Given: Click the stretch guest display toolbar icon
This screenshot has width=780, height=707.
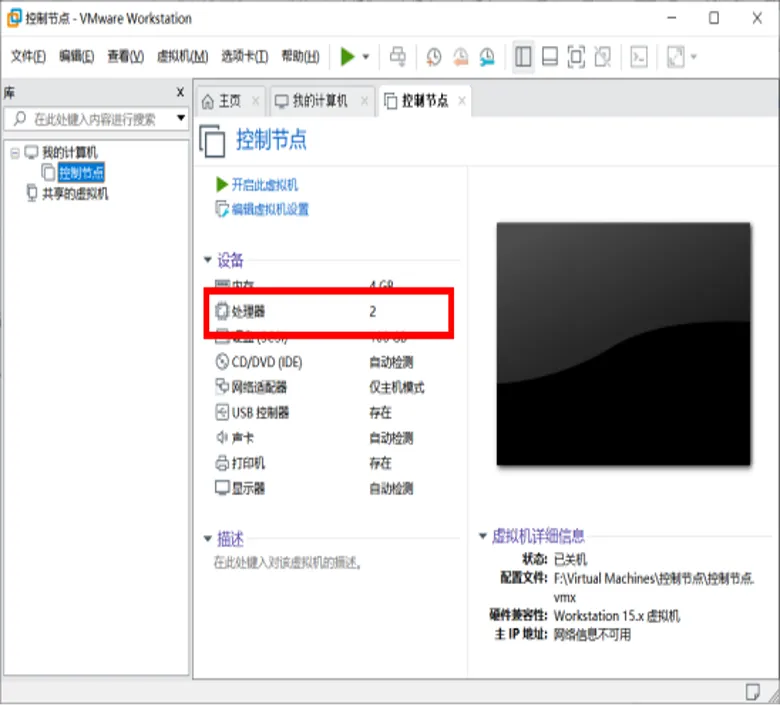Looking at the screenshot, I should coord(676,57).
